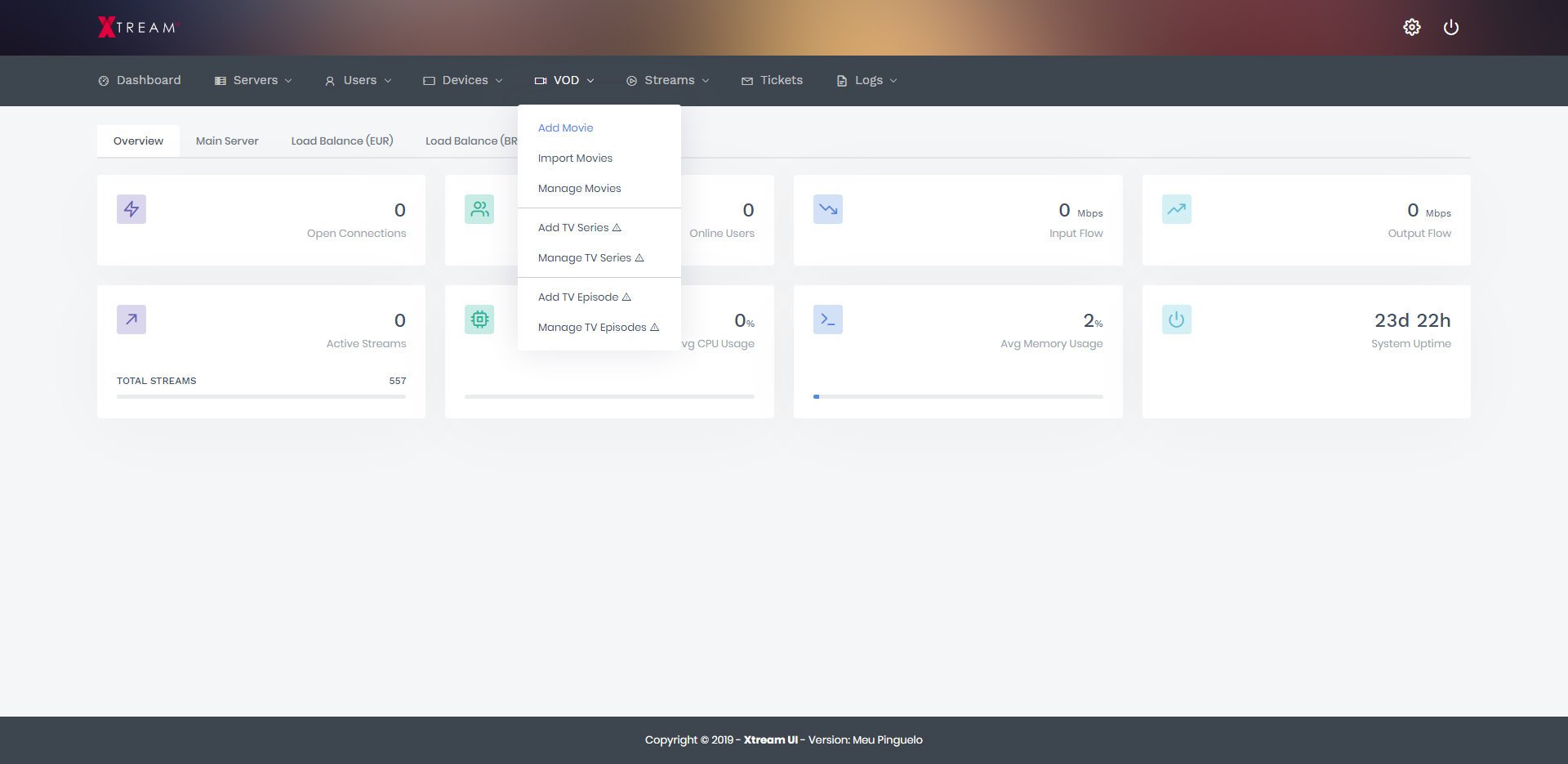Click the Active Streams label

(x=366, y=344)
